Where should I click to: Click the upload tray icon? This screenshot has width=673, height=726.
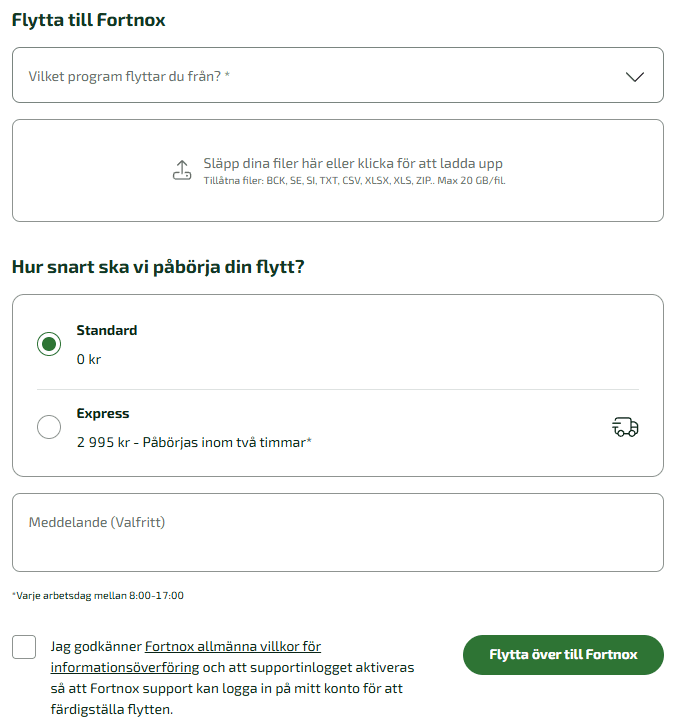(181, 170)
